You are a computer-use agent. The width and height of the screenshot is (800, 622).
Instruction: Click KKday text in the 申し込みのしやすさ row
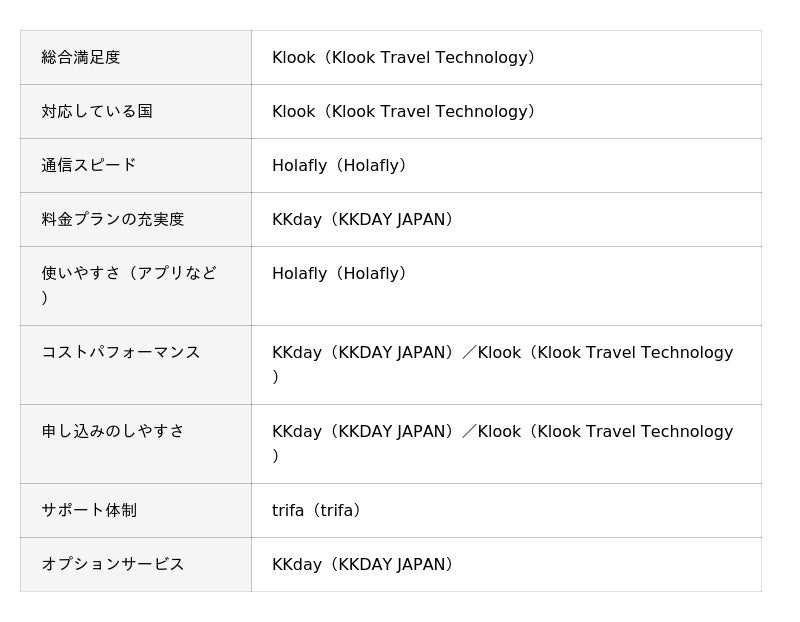click(297, 432)
